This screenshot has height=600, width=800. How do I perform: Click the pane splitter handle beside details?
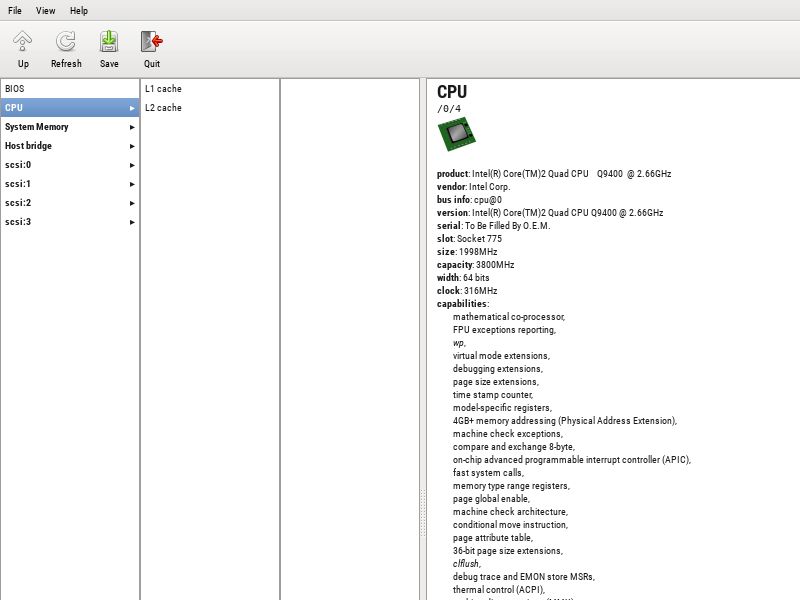coord(423,513)
